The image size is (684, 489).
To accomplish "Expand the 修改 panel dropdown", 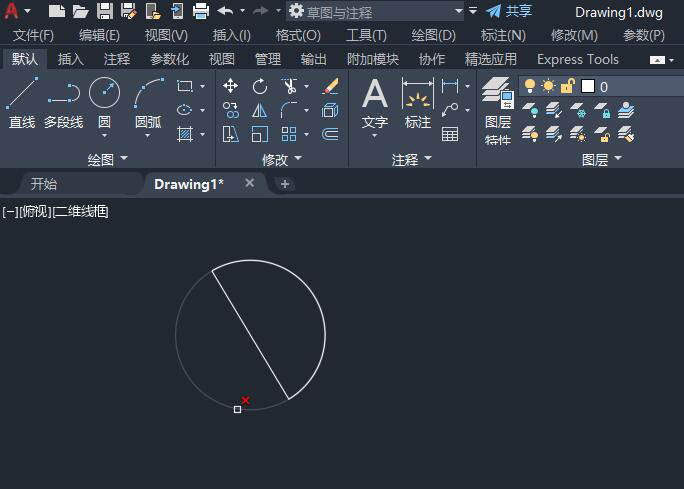I will pos(281,159).
